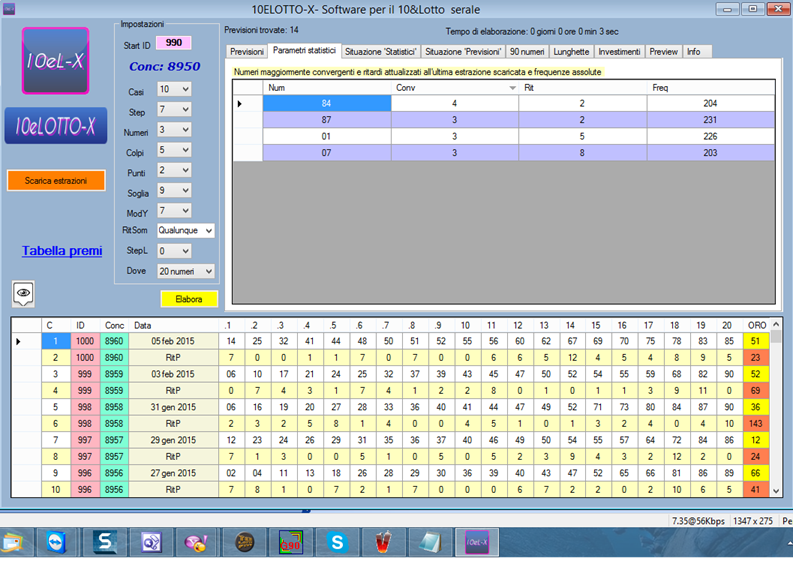Image resolution: width=793 pixels, height=576 pixels.
Task: Open the Situazione 'Previsioni' tab
Action: click(x=463, y=52)
